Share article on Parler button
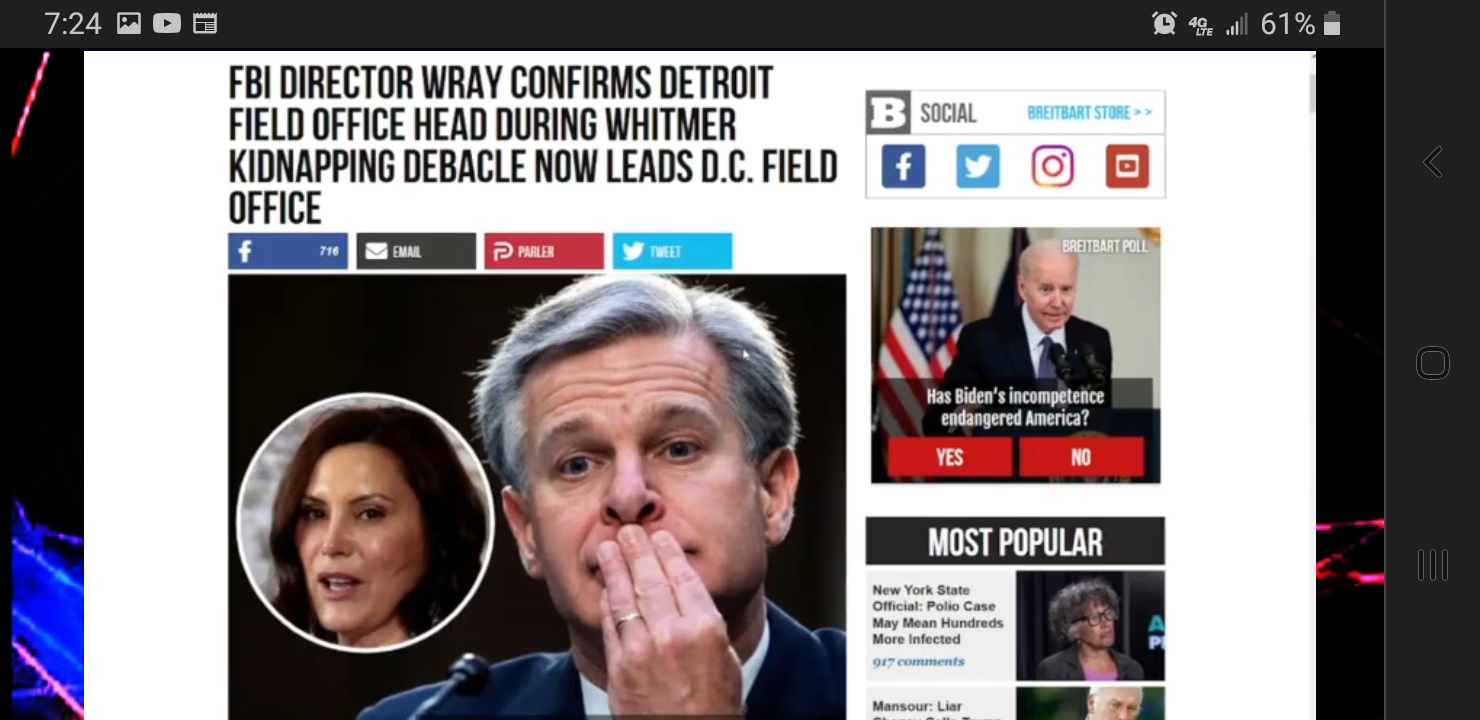This screenshot has height=720, width=1480. tap(544, 251)
